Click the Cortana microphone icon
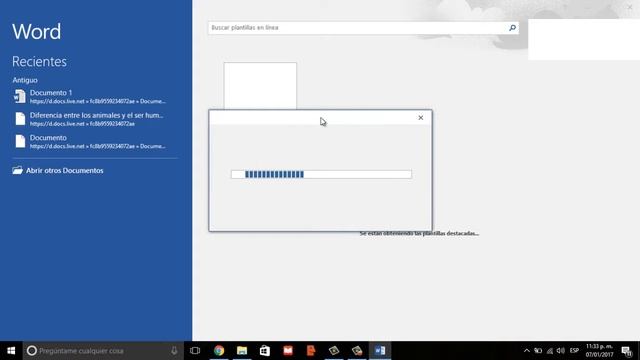Screen dimensions: 640x360 click(x=174, y=351)
